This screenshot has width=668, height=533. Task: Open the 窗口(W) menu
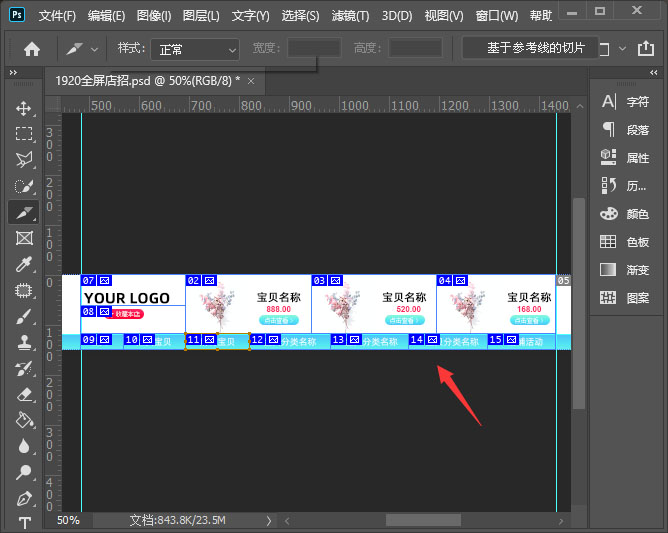coord(497,16)
